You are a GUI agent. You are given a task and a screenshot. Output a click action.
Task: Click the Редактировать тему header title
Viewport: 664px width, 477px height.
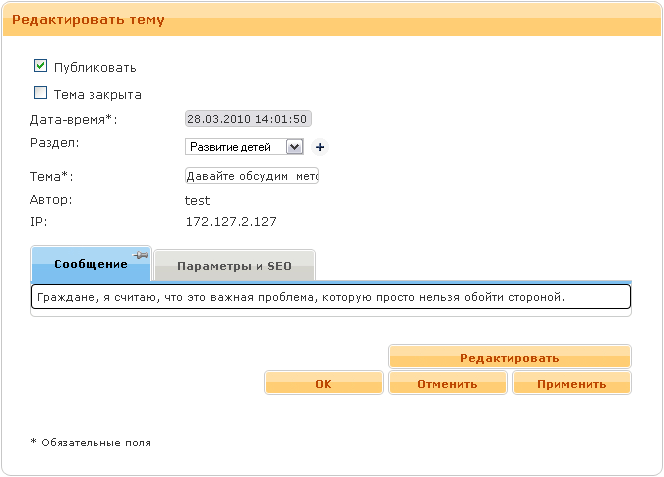tap(88, 20)
